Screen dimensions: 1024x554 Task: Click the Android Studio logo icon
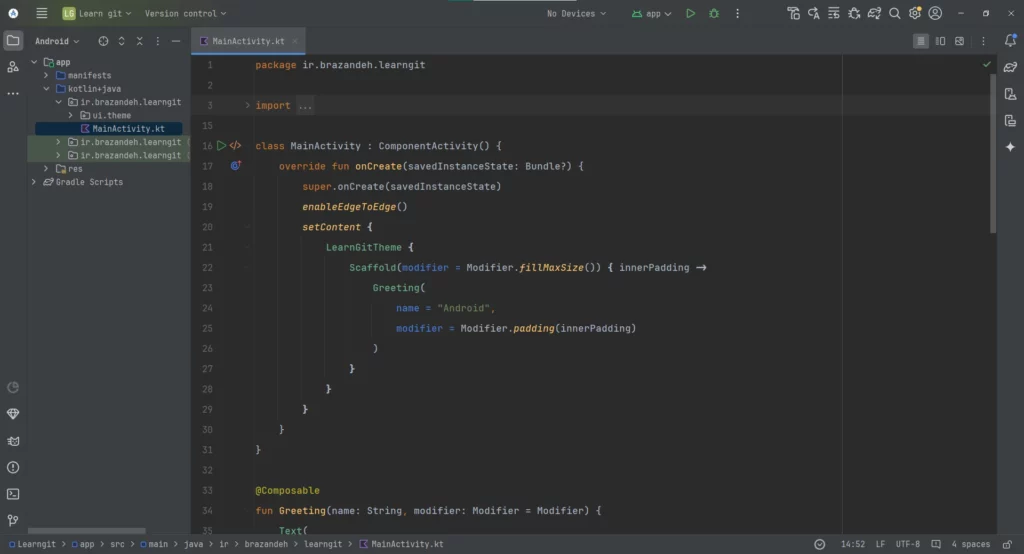[x=13, y=13]
